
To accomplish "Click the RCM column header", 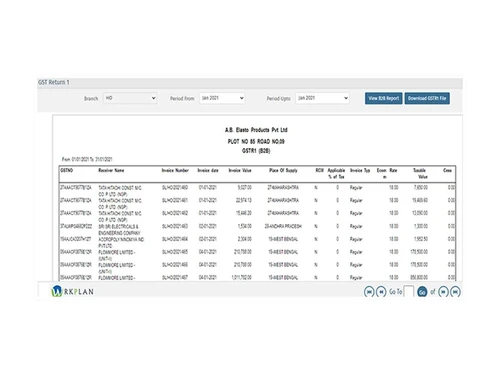I will (319, 170).
